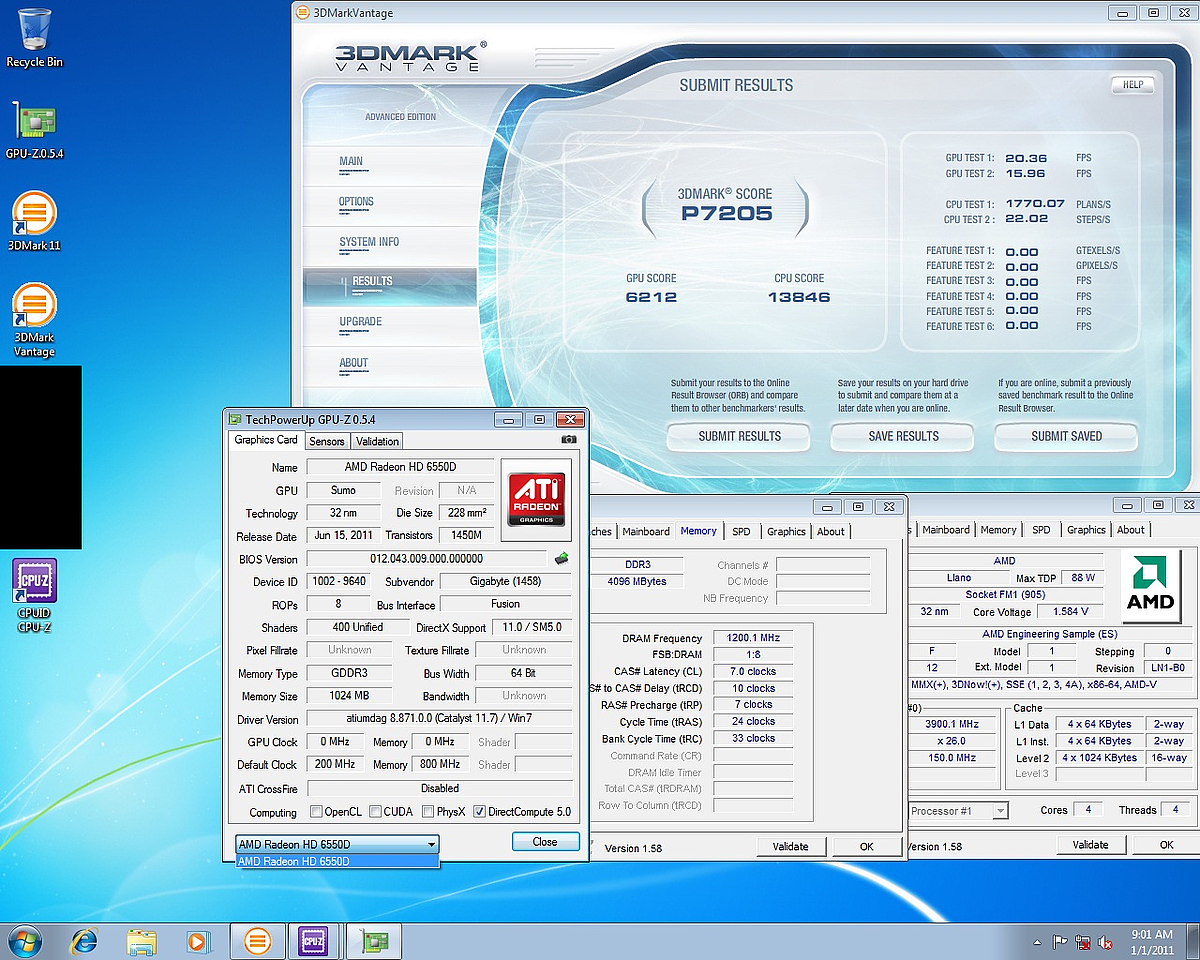Image resolution: width=1200 pixels, height=960 pixels.
Task: Enable the OpenCL checkbox
Action: [316, 812]
